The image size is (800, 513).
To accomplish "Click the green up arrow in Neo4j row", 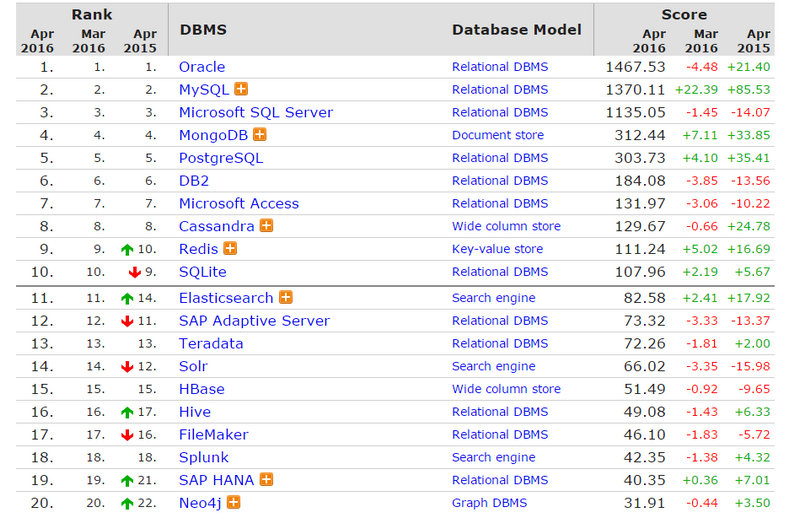I will 127,503.
